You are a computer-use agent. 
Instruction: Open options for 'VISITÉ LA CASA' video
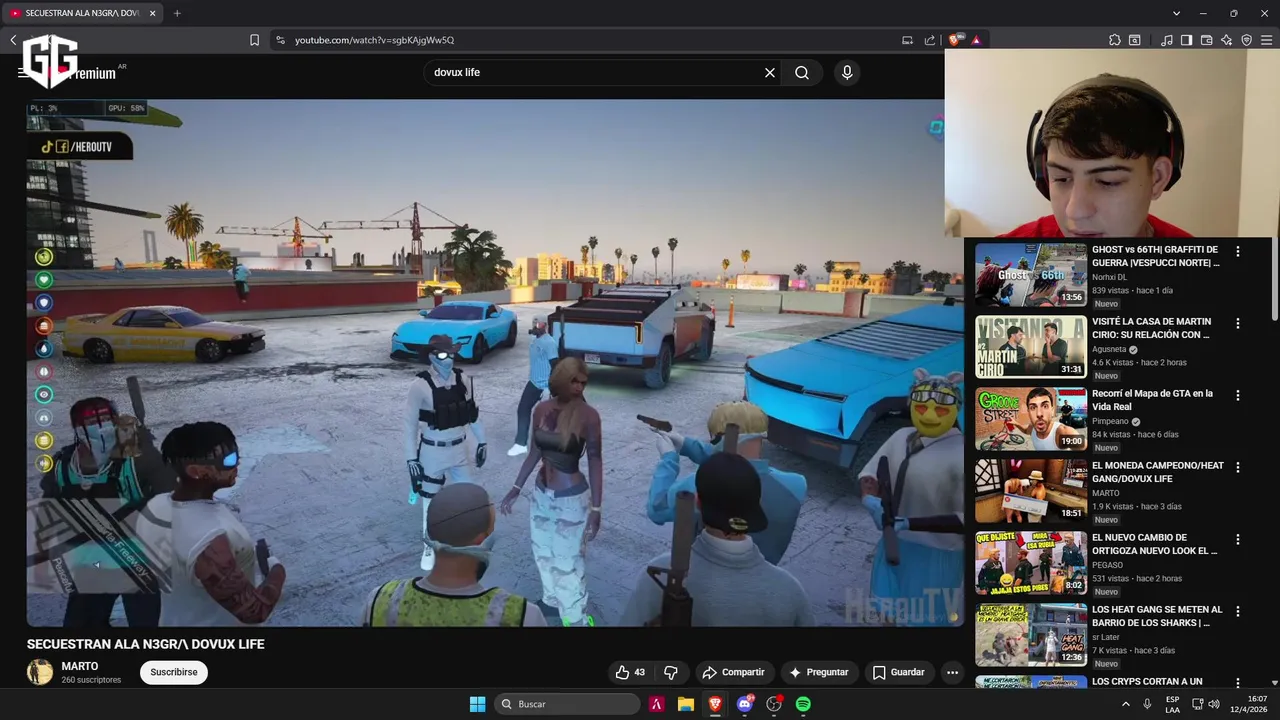point(1238,324)
